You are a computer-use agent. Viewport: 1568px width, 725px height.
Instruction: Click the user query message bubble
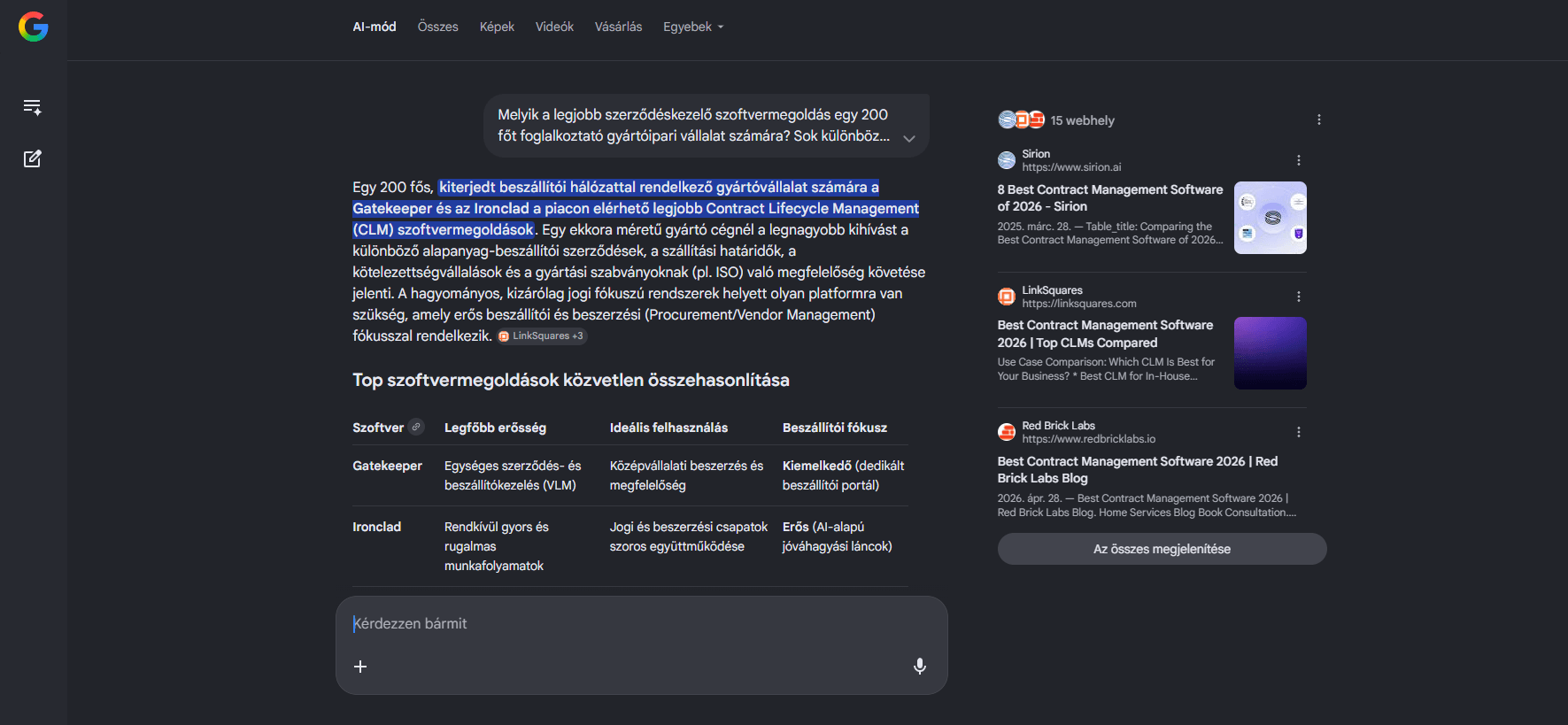pos(707,125)
